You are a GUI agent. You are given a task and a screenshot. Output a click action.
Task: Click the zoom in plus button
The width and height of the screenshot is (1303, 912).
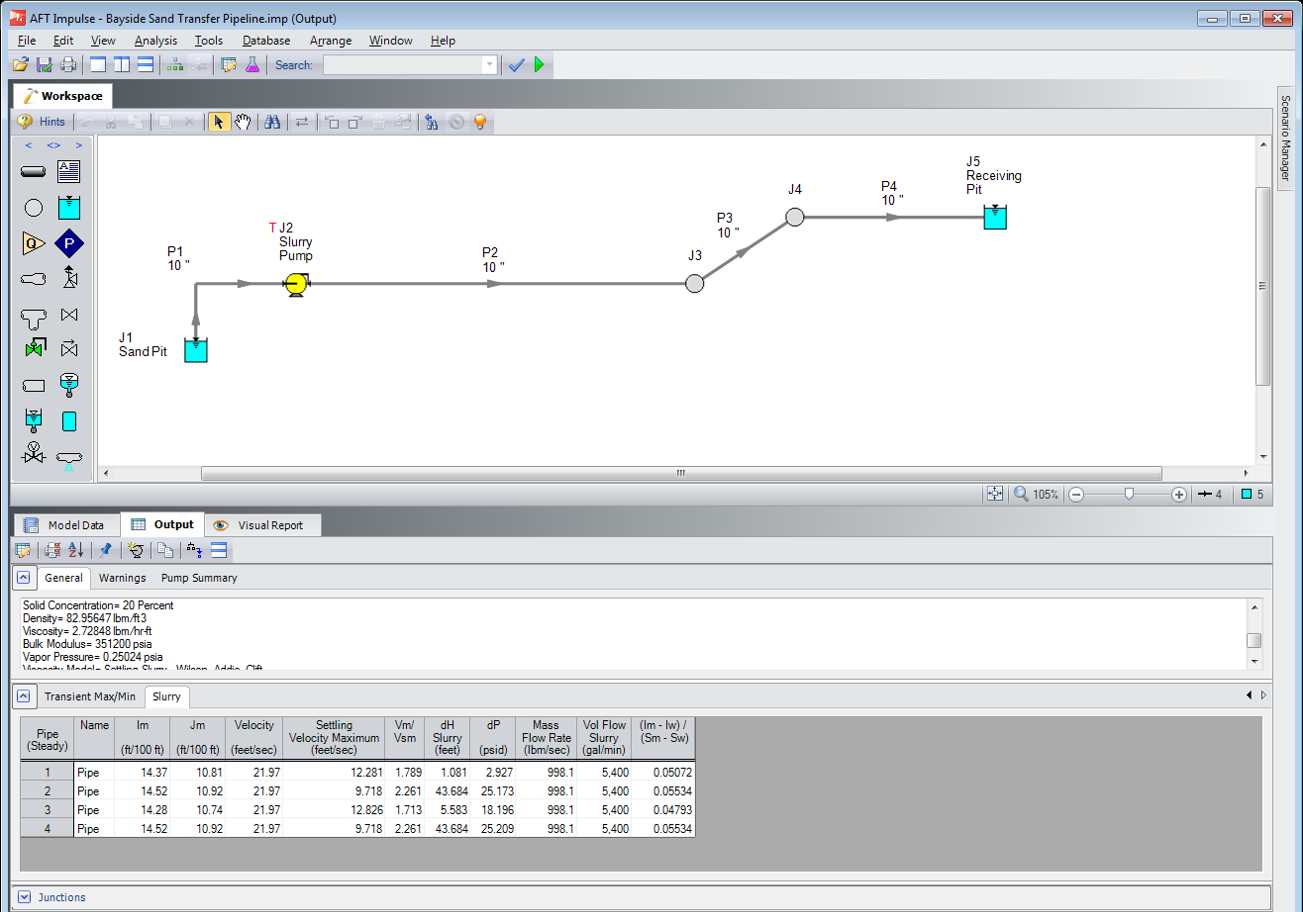coord(1179,494)
